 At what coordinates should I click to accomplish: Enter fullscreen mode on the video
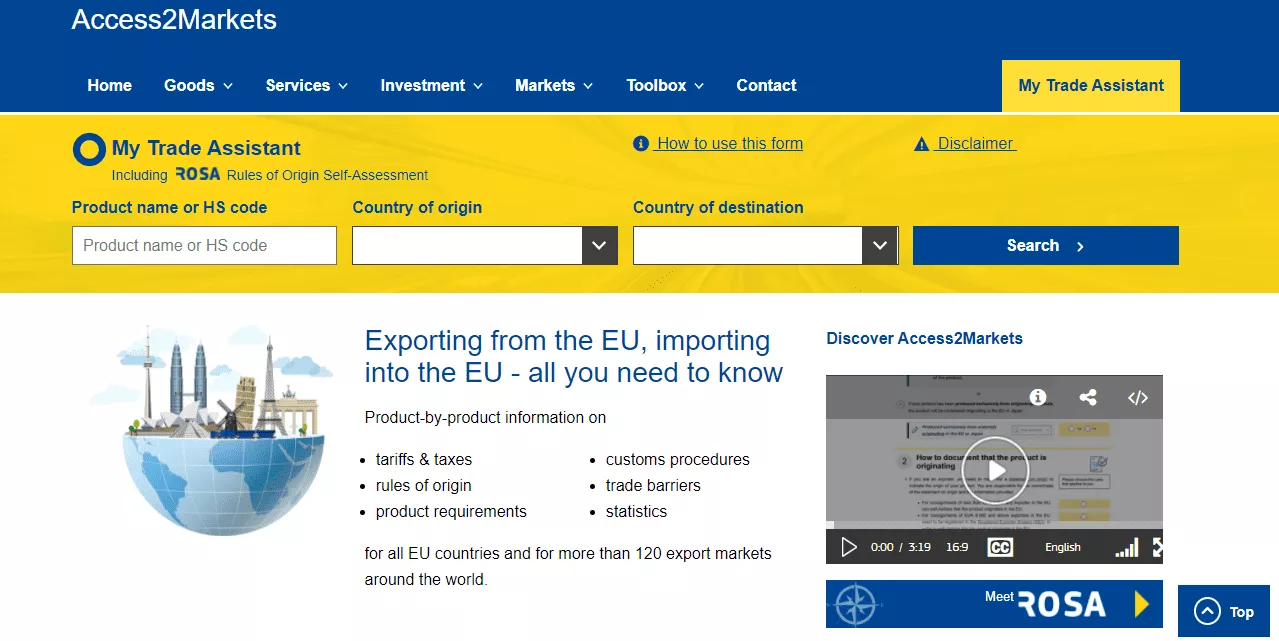point(1157,547)
